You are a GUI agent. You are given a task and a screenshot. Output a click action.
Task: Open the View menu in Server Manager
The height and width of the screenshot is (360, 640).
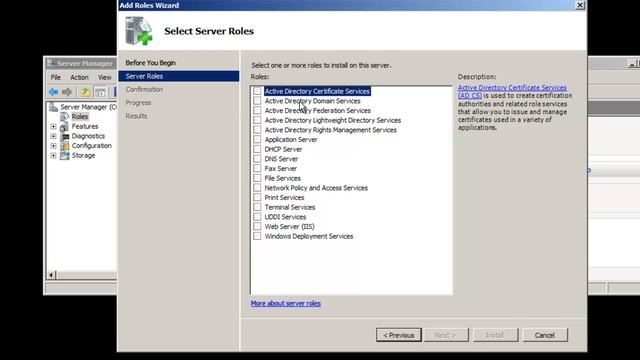(104, 77)
